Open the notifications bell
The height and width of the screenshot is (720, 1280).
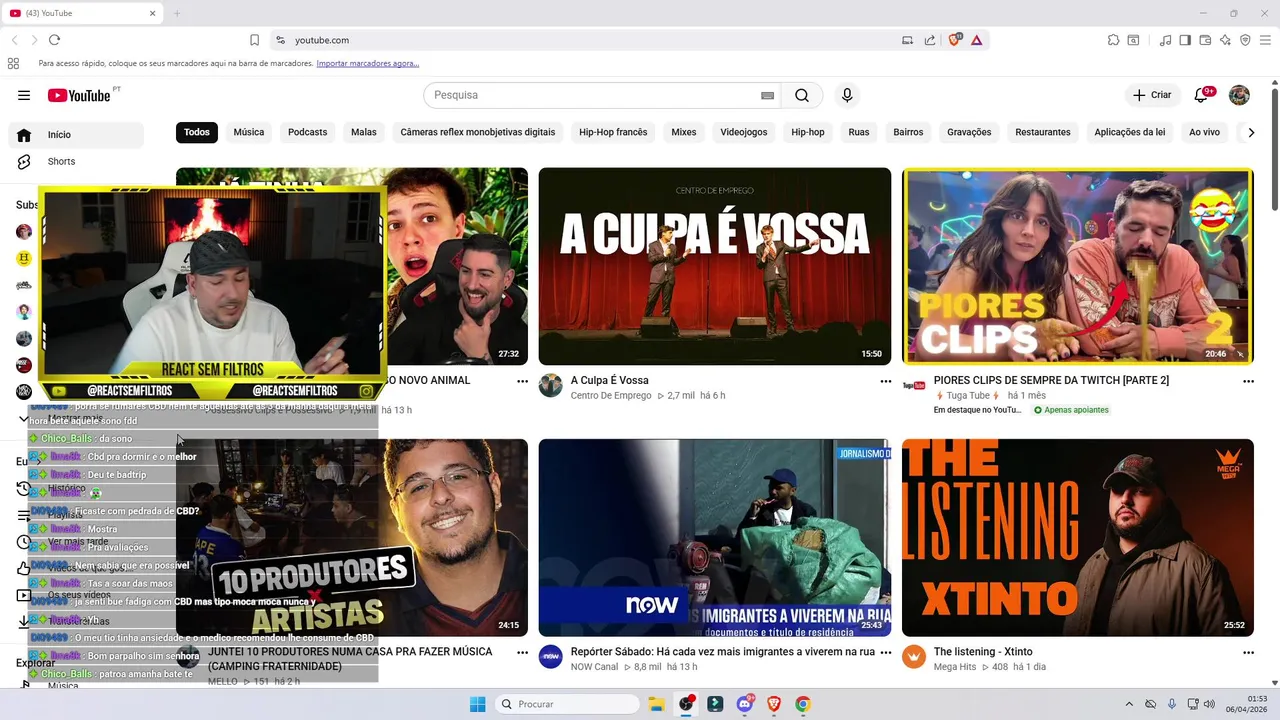[1202, 95]
